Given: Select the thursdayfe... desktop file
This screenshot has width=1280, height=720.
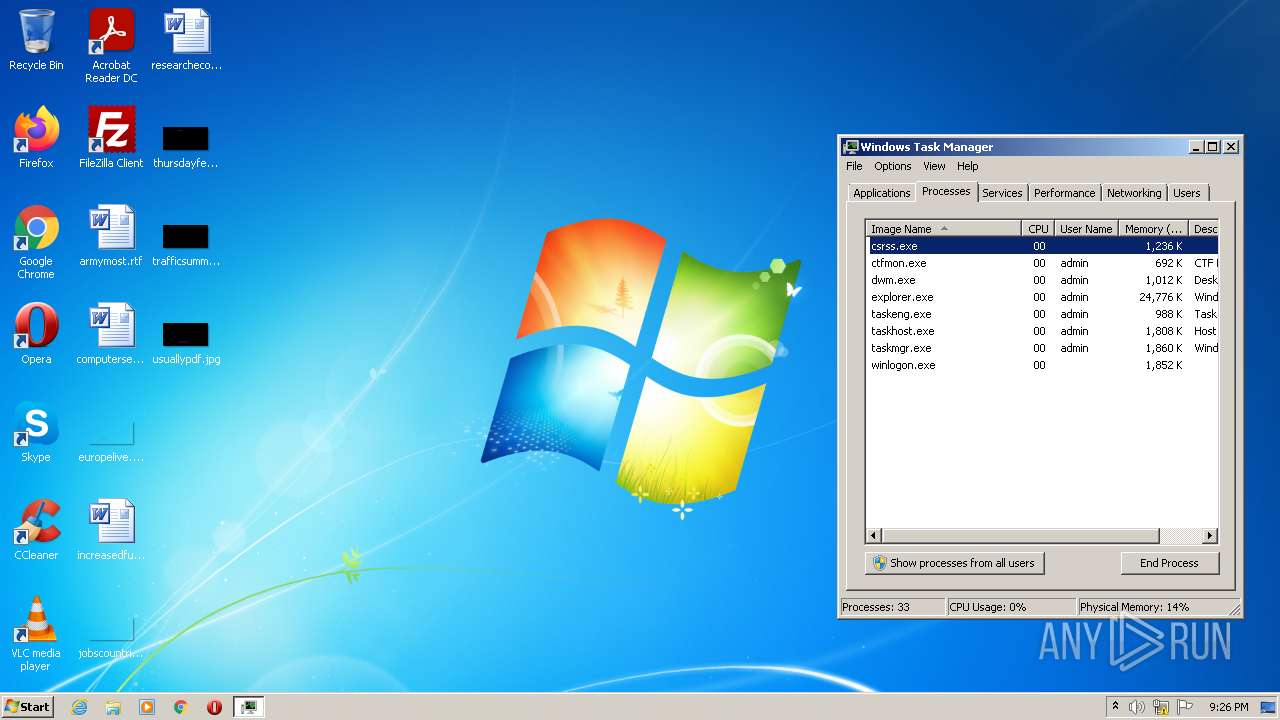Looking at the screenshot, I should click(x=186, y=148).
